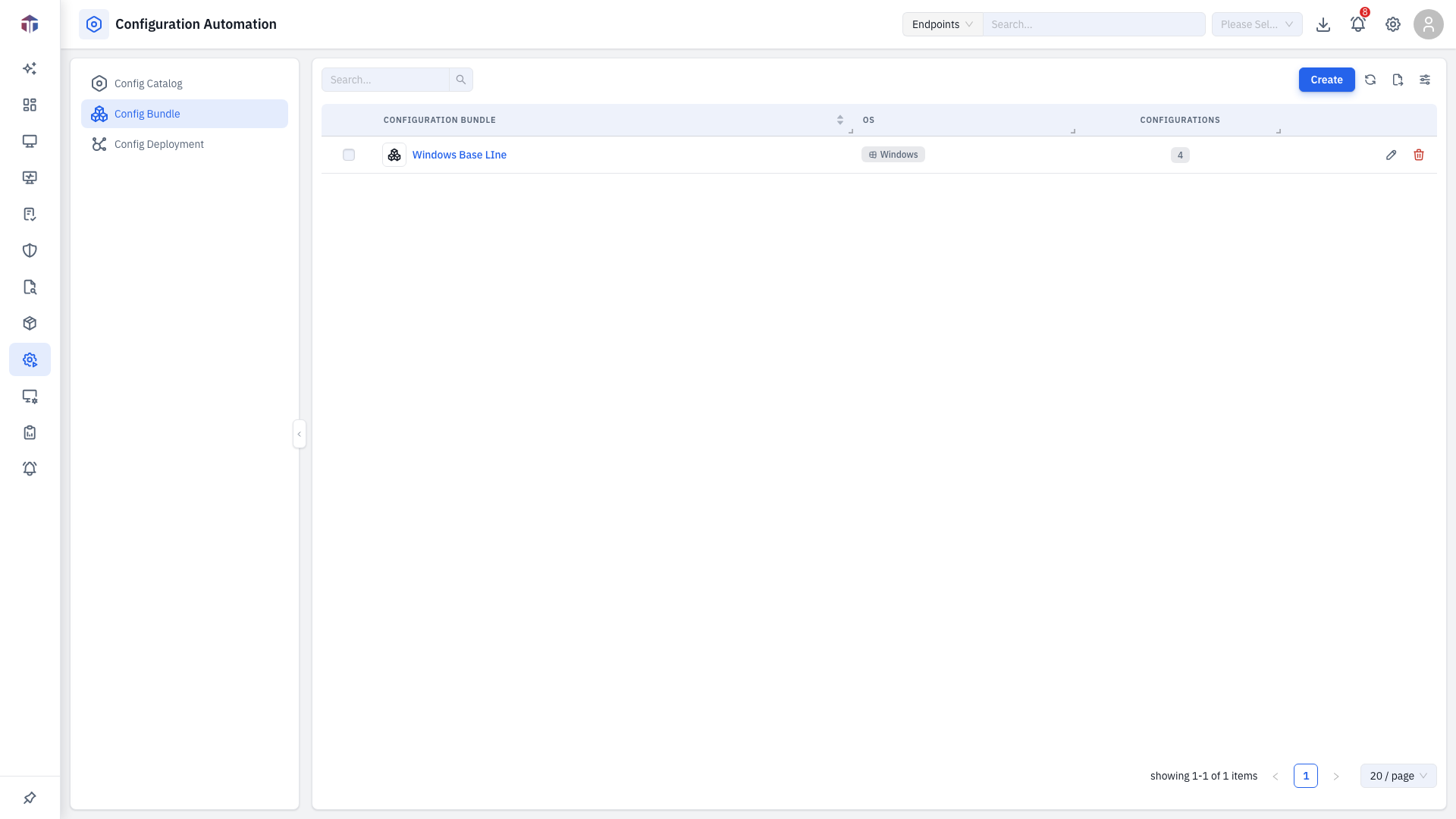Viewport: 1456px width, 819px height.
Task: Change the 20 / page size dropdown
Action: point(1398,776)
